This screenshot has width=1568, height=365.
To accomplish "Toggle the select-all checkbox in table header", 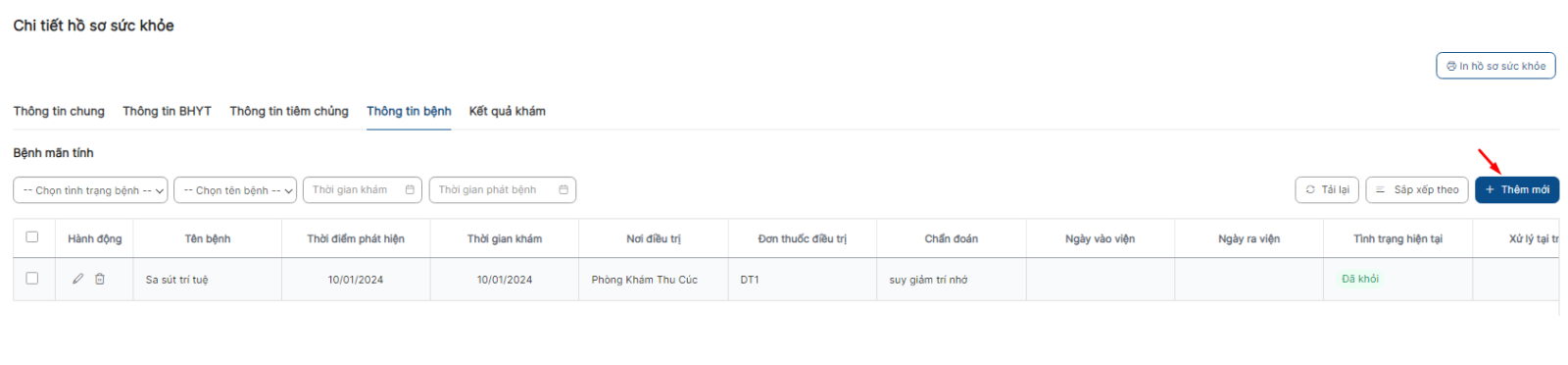I will [32, 236].
